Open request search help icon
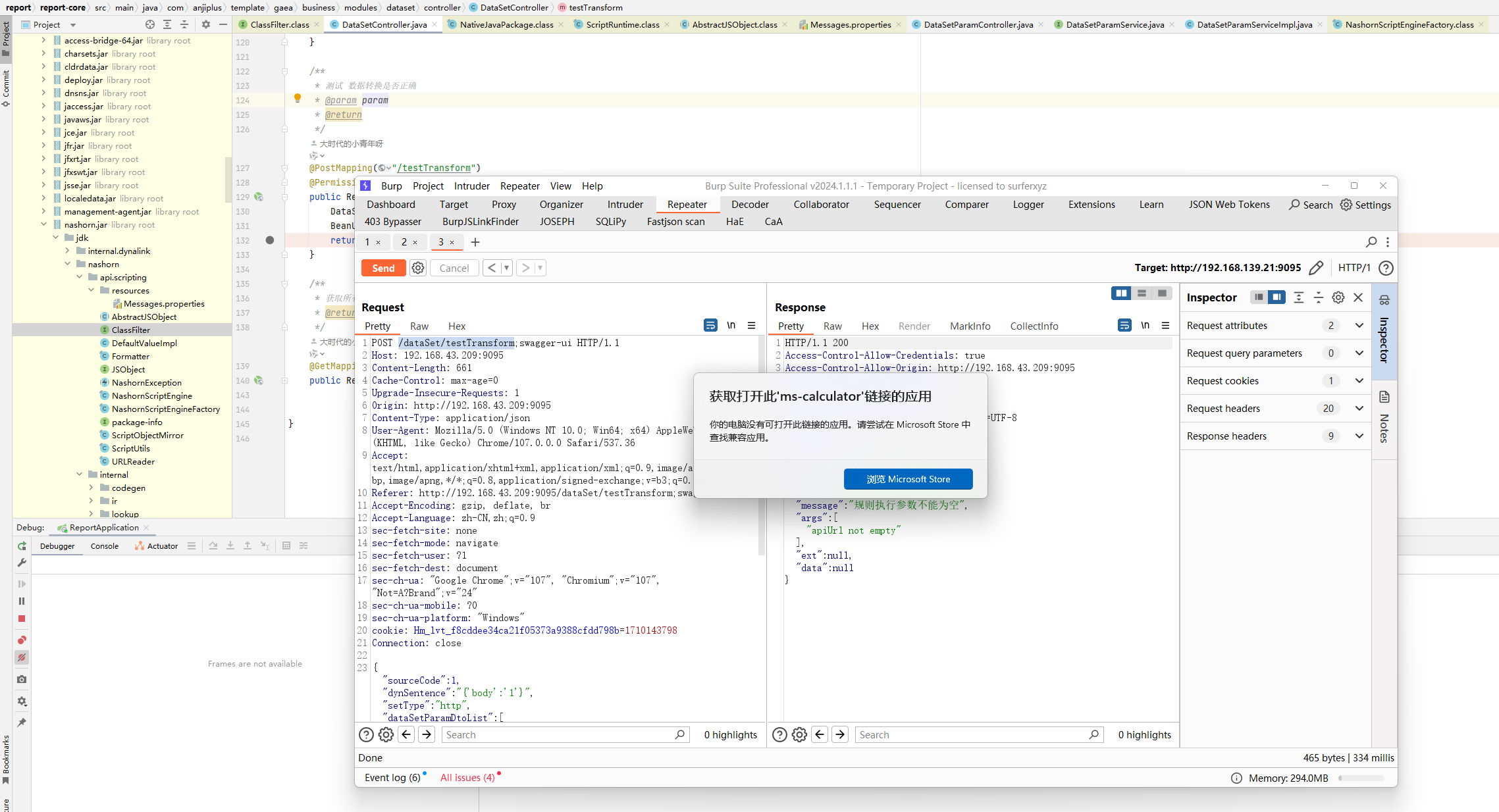 click(x=366, y=735)
